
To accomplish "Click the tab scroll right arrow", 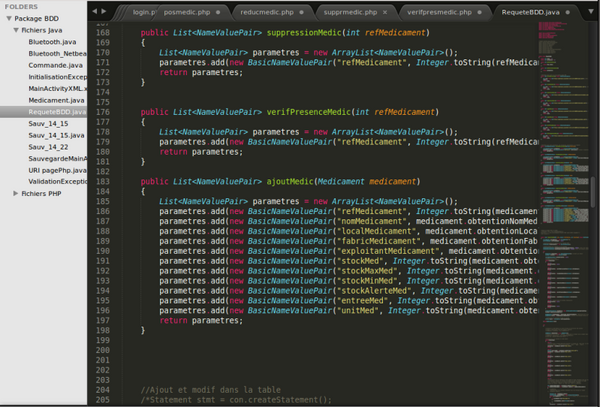I will pyautogui.click(x=105, y=11).
